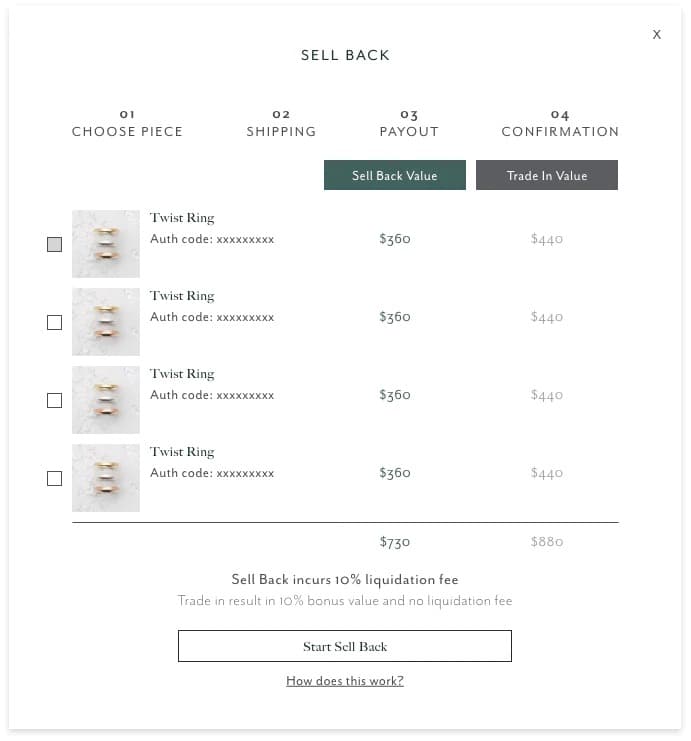Jump to step 02 Shipping
Screen dimensions: 691x741
tap(281, 123)
